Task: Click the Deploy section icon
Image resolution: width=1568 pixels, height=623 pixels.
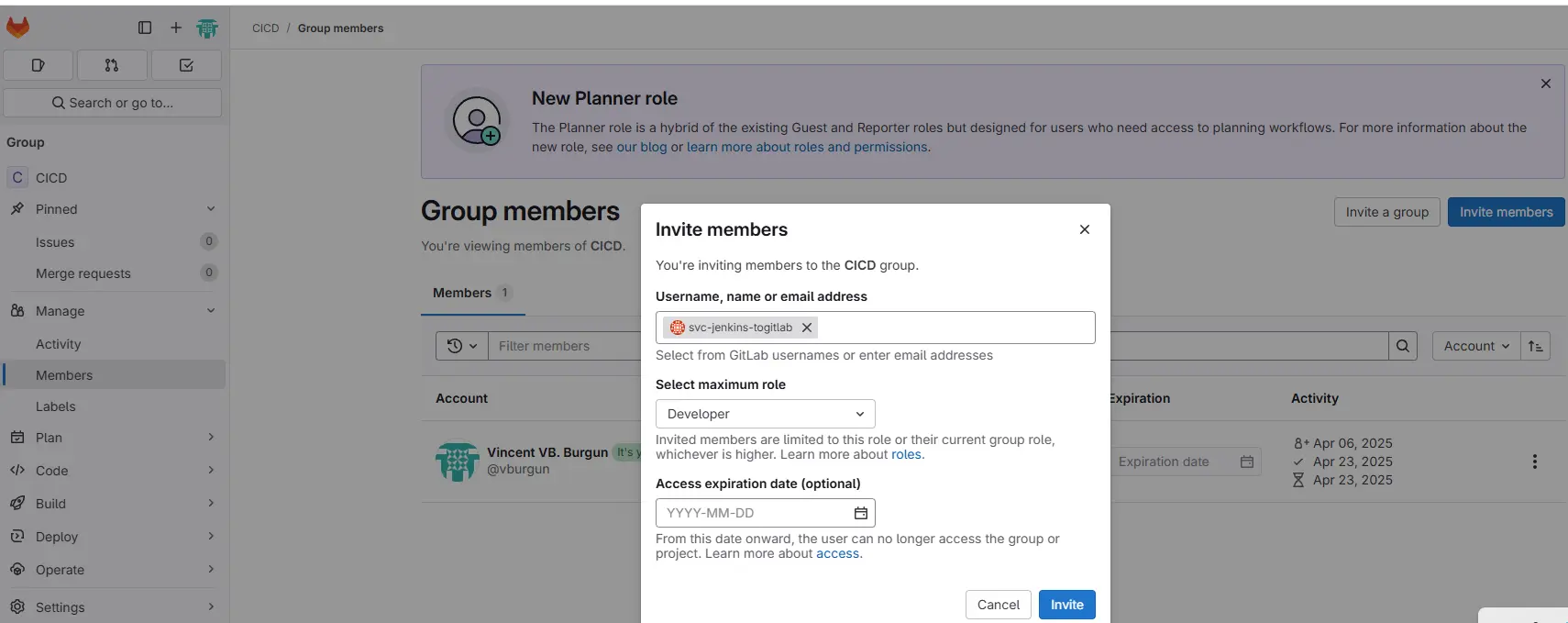Action: [x=17, y=537]
